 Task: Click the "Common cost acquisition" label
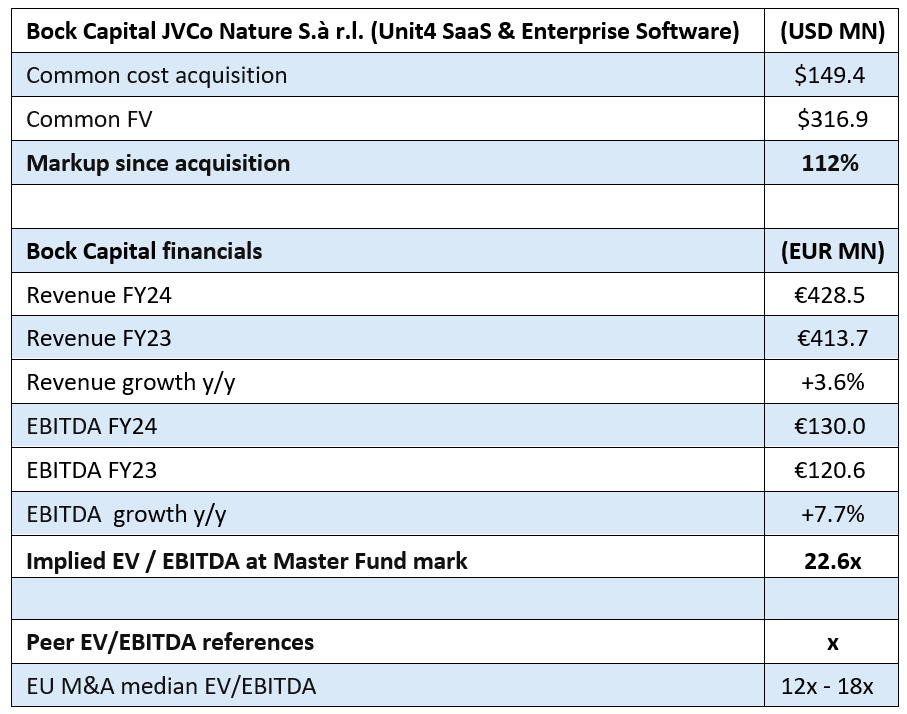[156, 75]
